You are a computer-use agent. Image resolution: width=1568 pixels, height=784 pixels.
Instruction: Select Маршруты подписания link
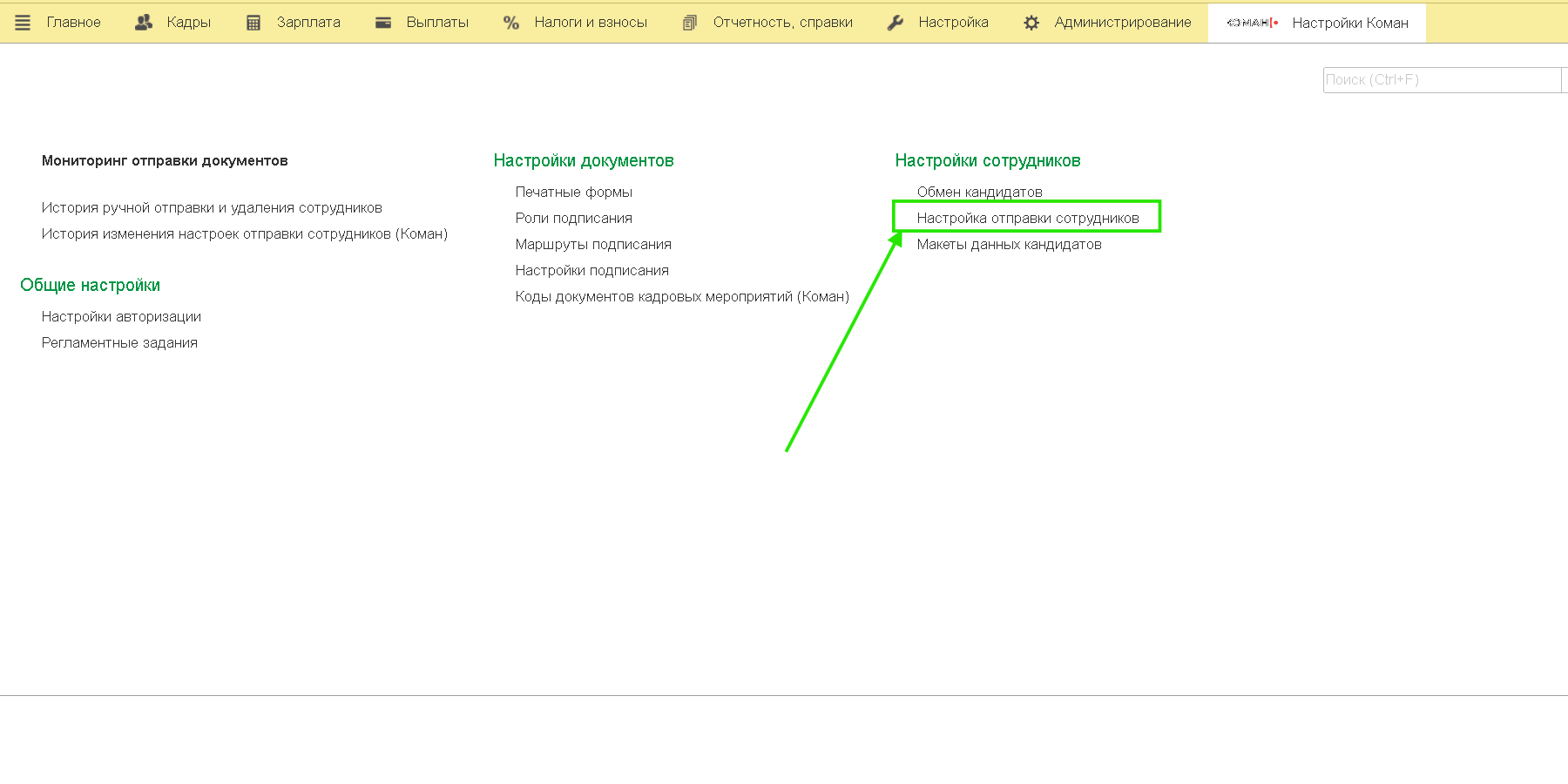593,244
